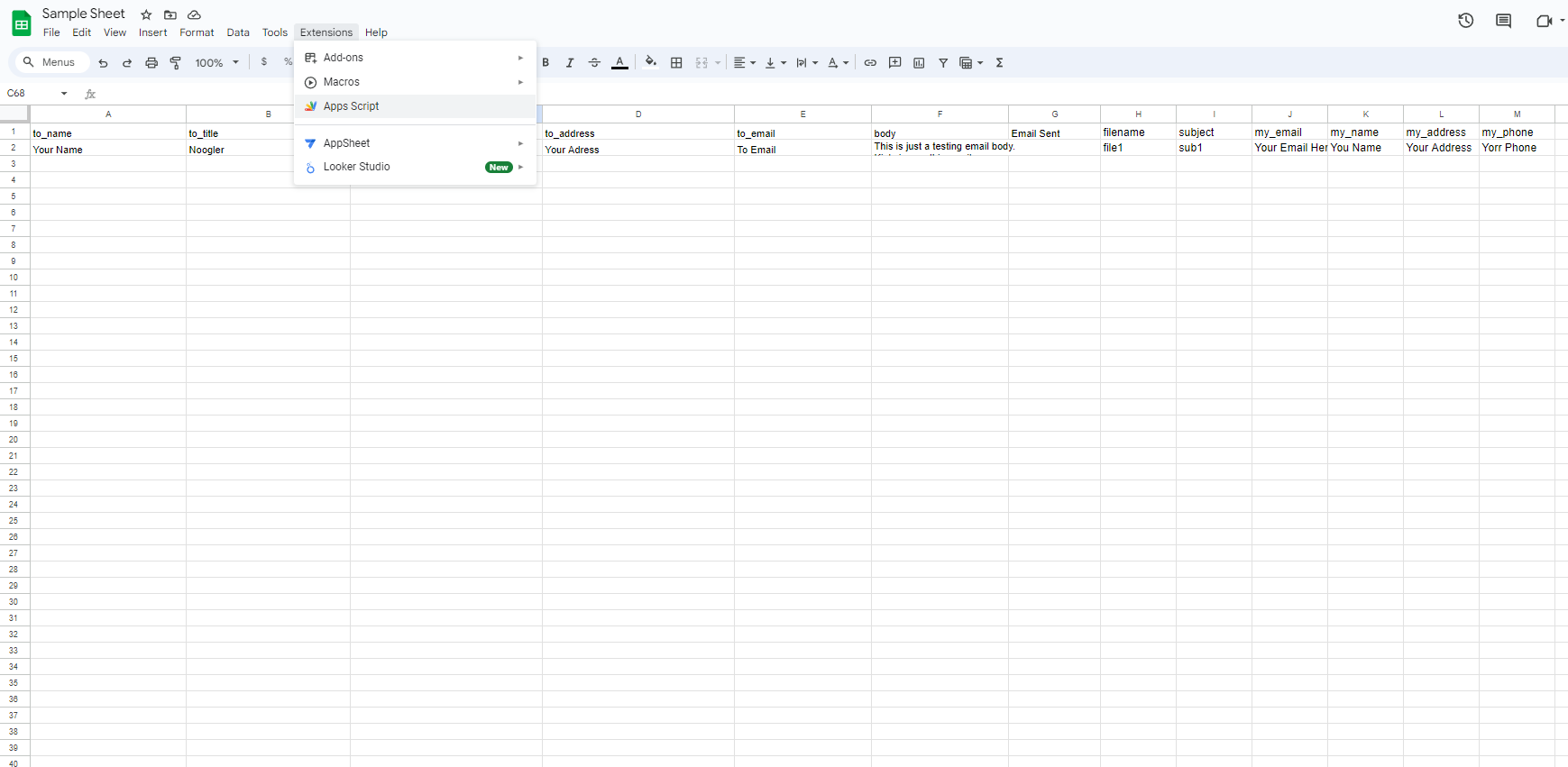The width and height of the screenshot is (1568, 767).
Task: Toggle bold formatting
Action: (x=546, y=63)
